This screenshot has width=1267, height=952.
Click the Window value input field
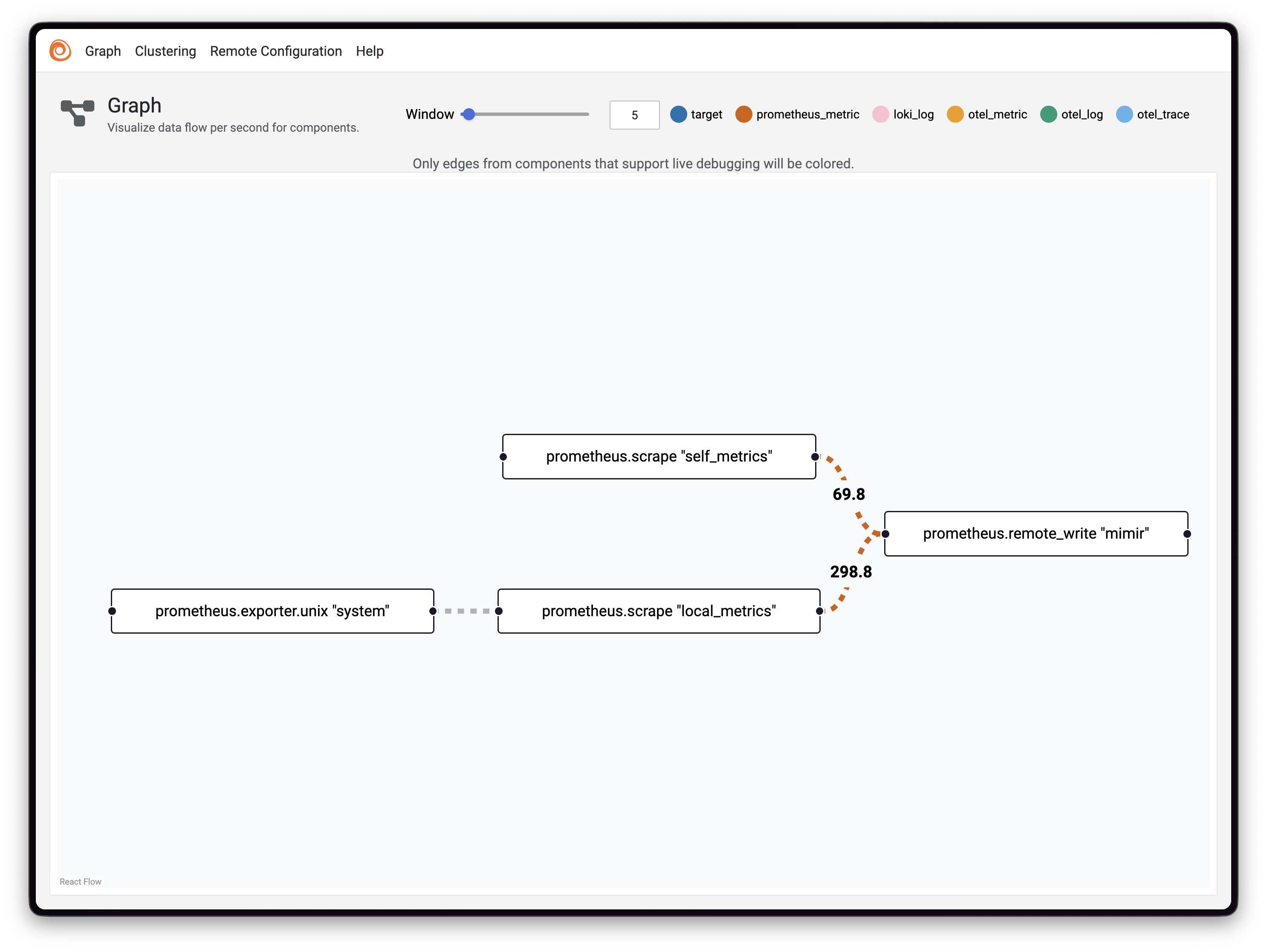[x=634, y=115]
